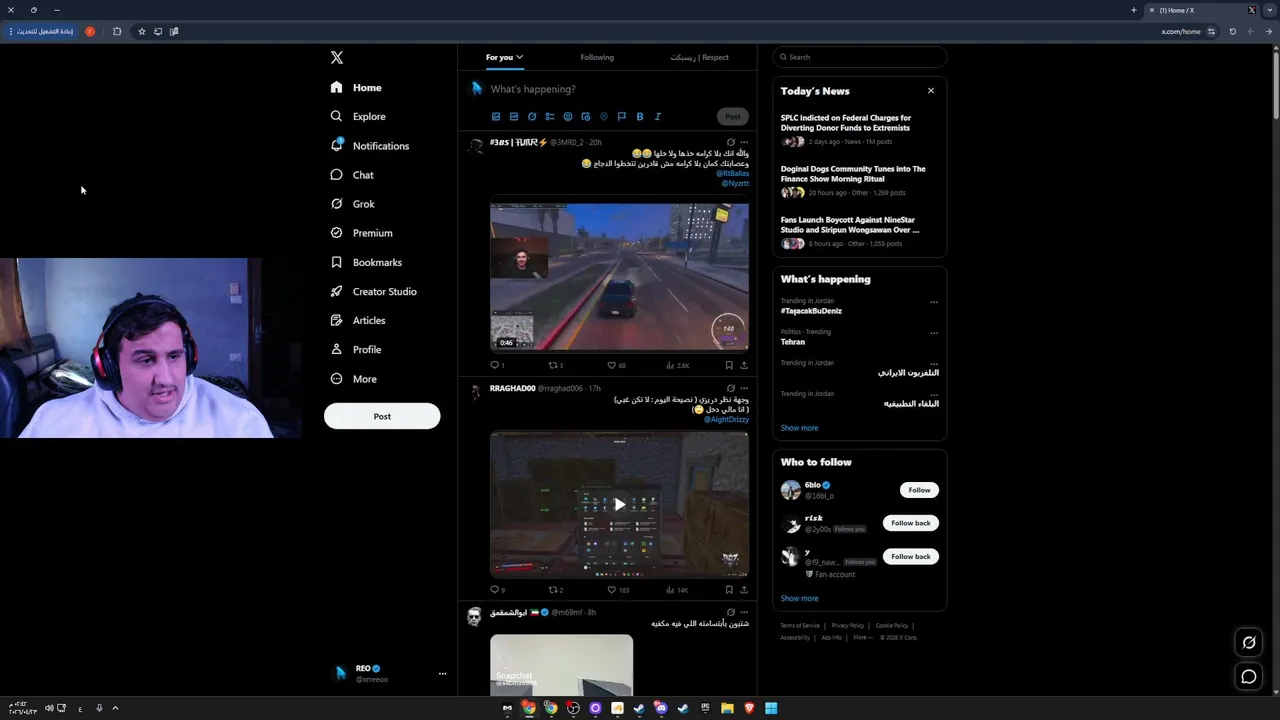Click the X search field
The image size is (1280, 720).
pos(860,57)
